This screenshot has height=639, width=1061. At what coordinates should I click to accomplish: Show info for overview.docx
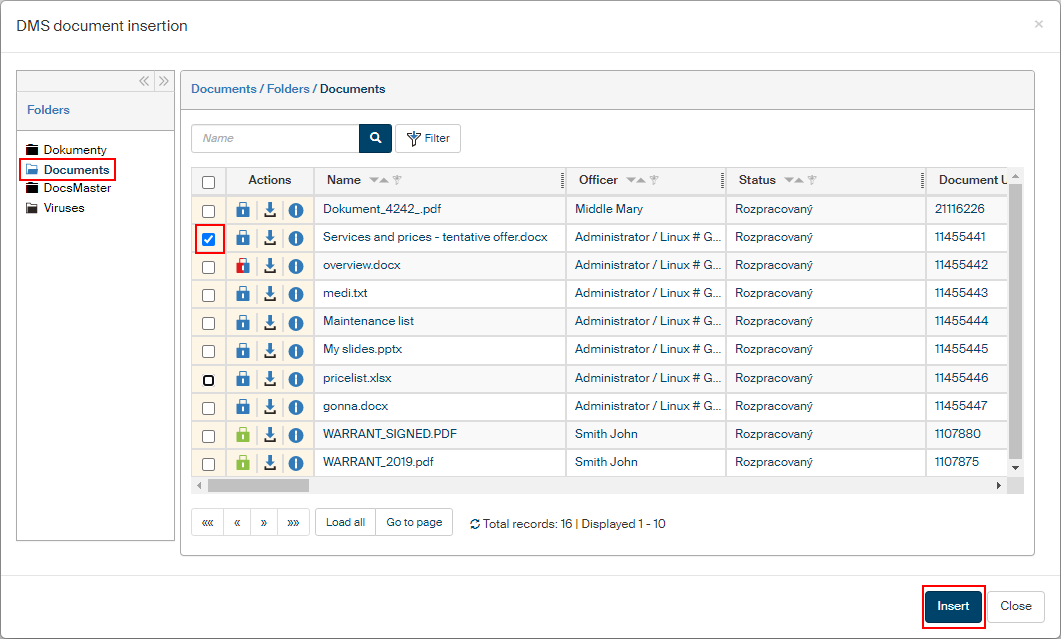click(x=296, y=266)
